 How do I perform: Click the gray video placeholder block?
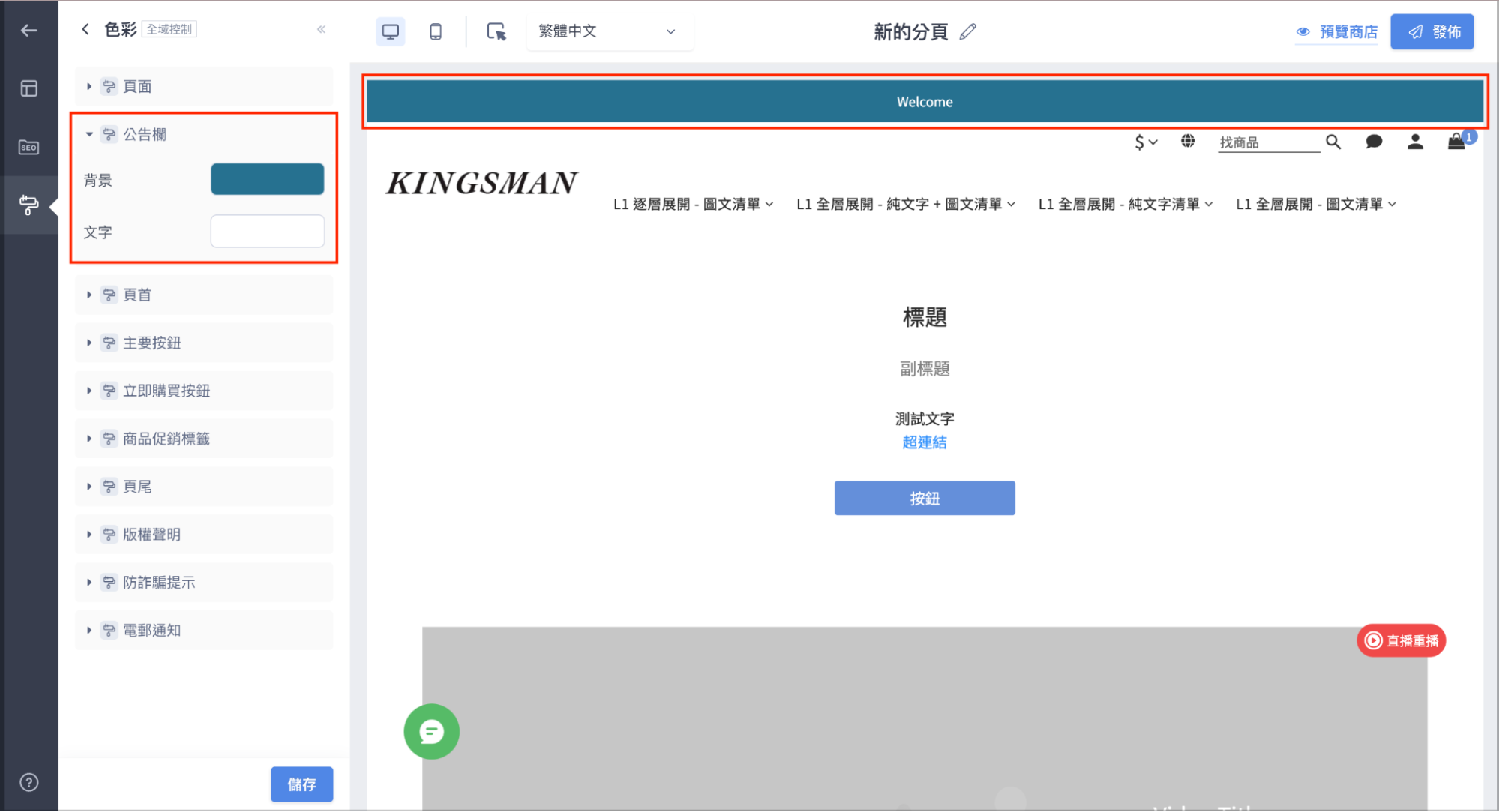pos(925,718)
